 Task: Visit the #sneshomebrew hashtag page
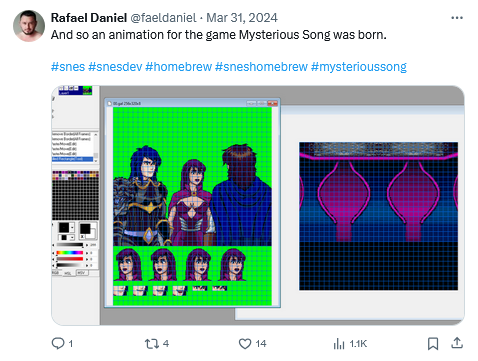pos(261,67)
